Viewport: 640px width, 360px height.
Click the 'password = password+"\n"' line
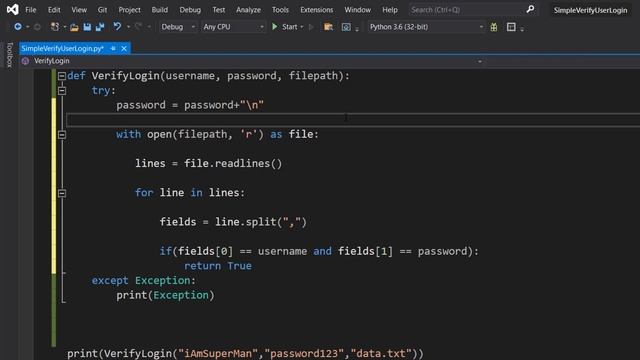point(190,105)
